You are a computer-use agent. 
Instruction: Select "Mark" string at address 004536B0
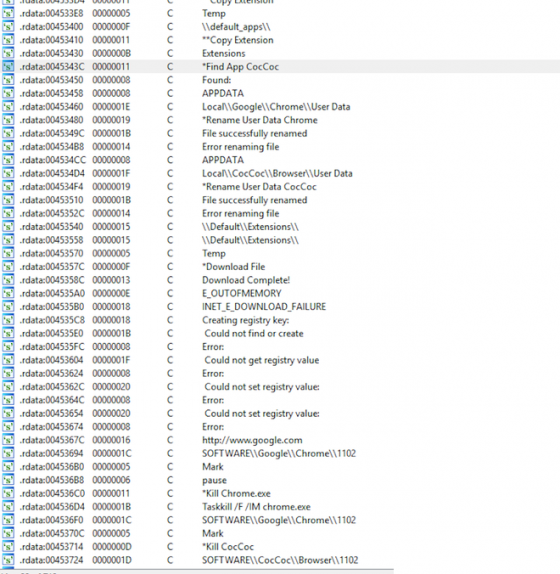tap(213, 467)
